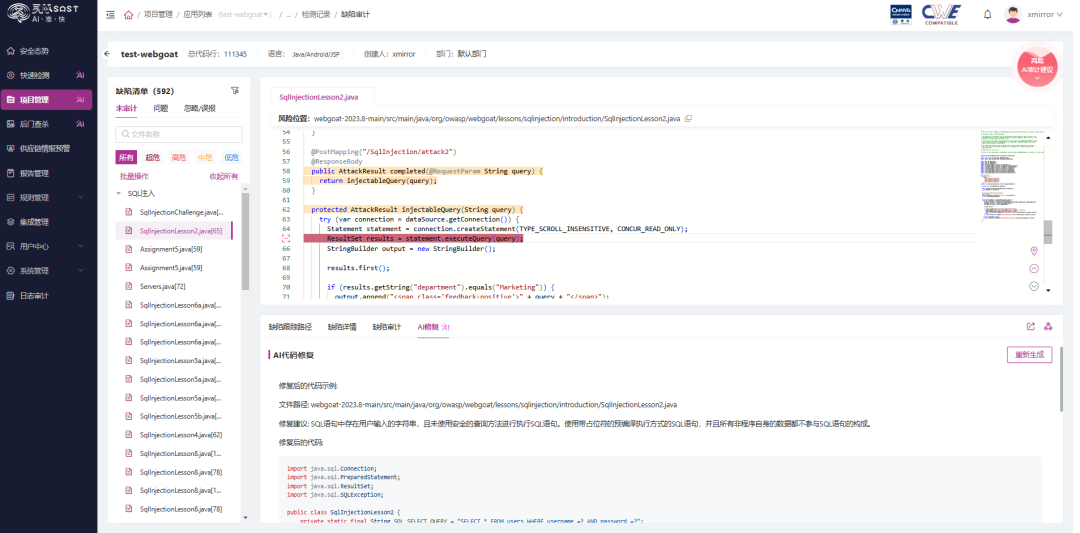Switch to the 问题 tab
The height and width of the screenshot is (533, 1080).
(x=160, y=108)
